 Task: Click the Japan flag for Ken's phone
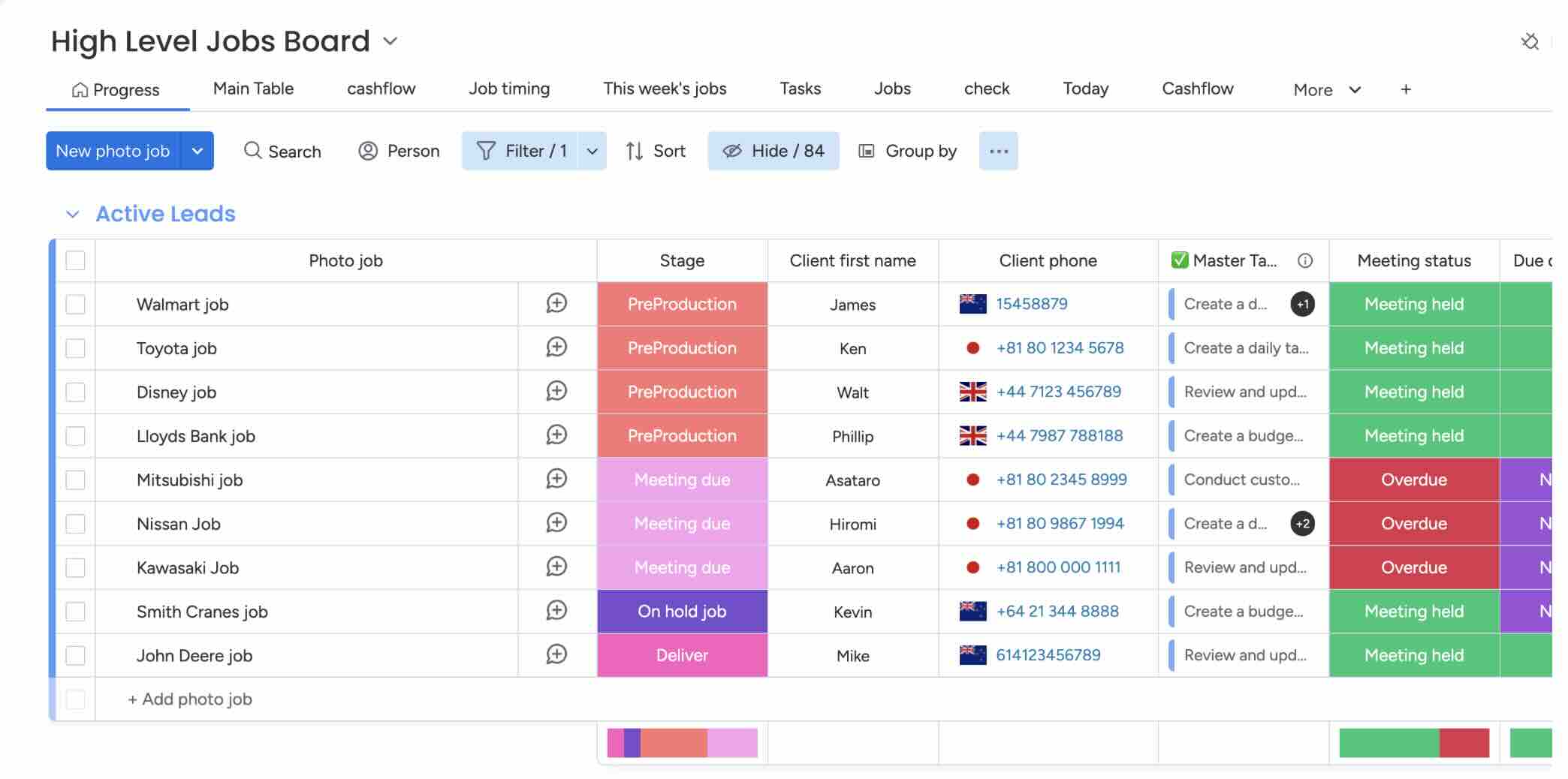972,348
